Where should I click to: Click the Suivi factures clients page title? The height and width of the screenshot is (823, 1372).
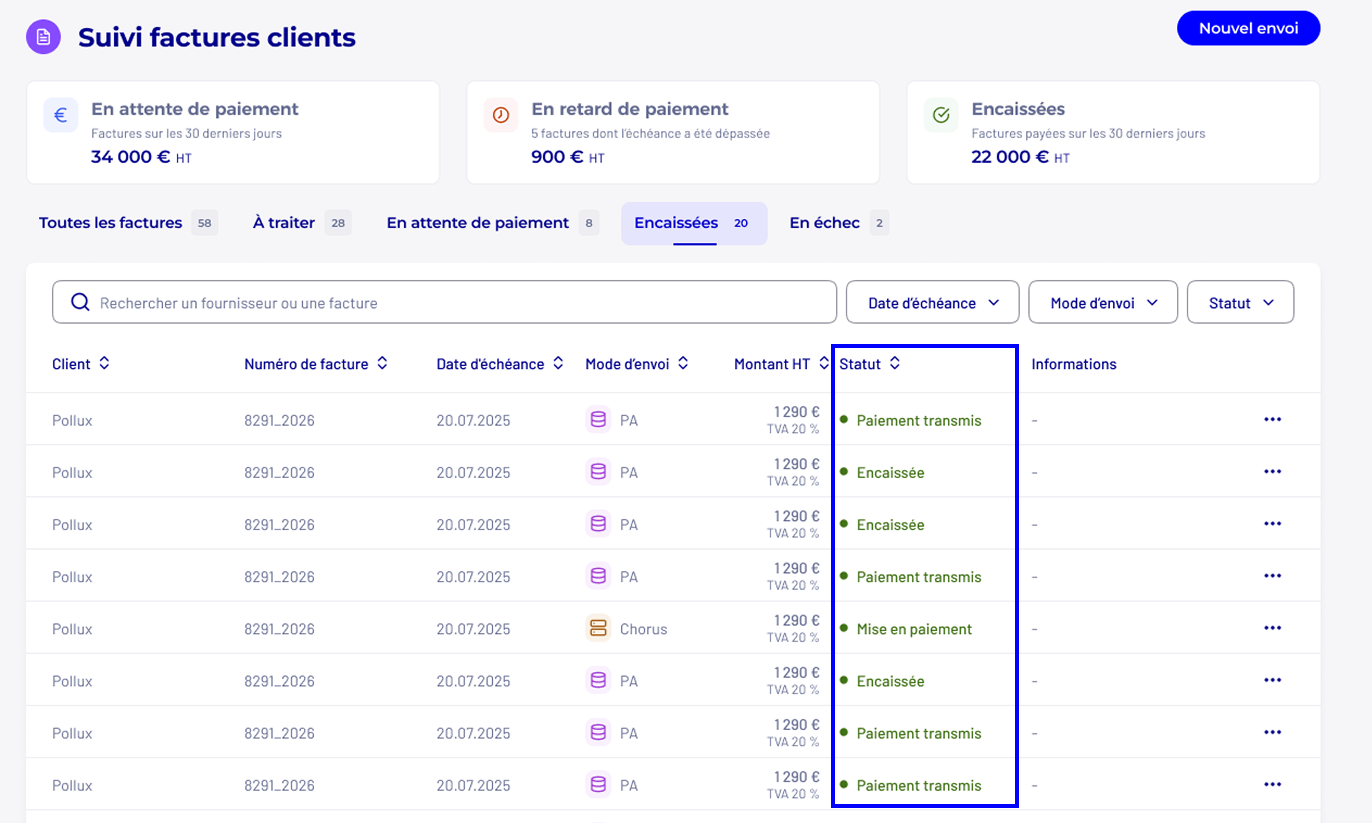coord(217,38)
